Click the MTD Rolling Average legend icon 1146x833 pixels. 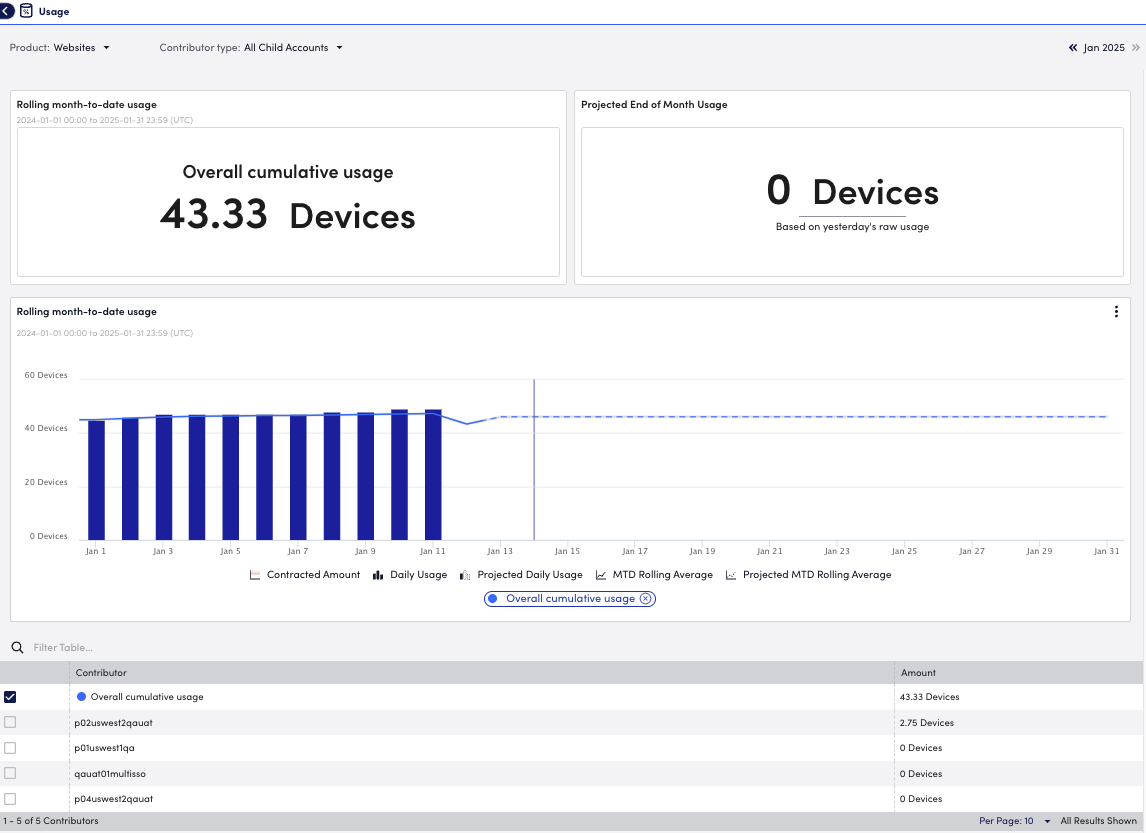pyautogui.click(x=601, y=575)
